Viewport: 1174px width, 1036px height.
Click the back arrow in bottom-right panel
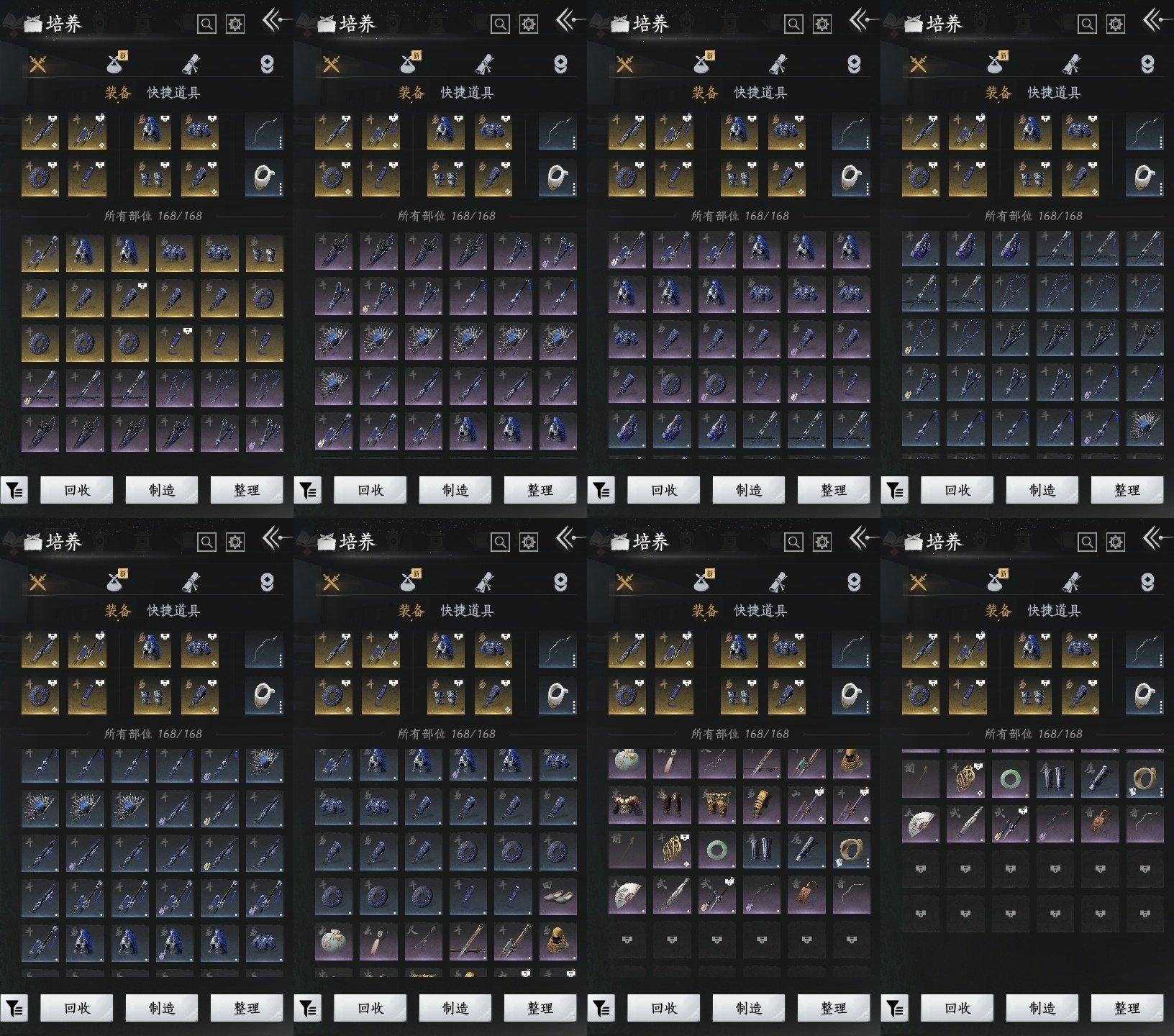click(x=1156, y=539)
